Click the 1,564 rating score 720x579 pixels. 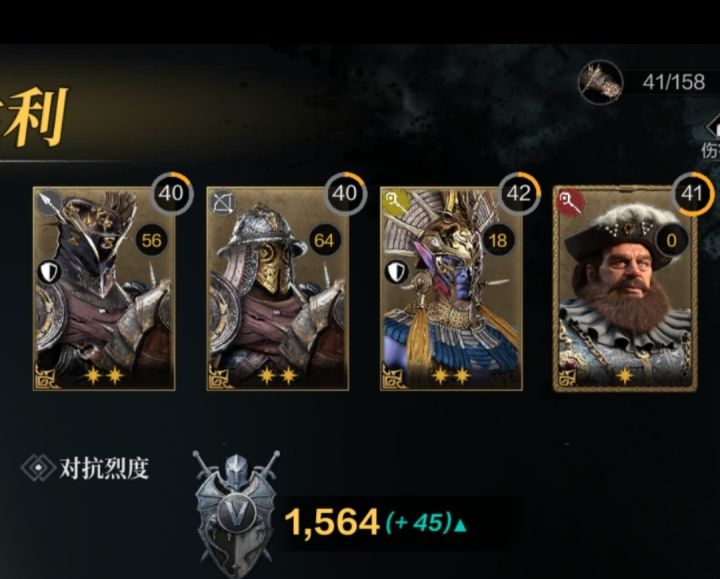[x=332, y=522]
